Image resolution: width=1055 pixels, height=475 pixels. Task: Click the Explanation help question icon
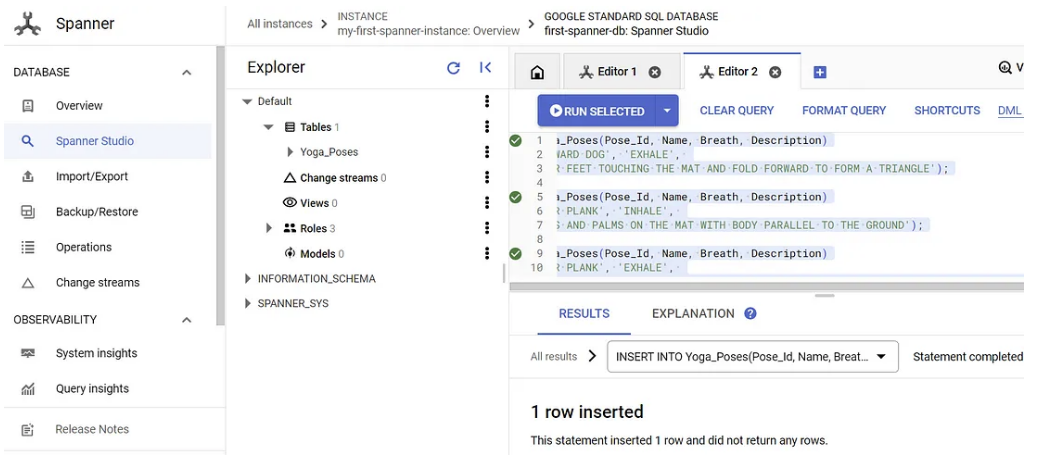pos(750,314)
